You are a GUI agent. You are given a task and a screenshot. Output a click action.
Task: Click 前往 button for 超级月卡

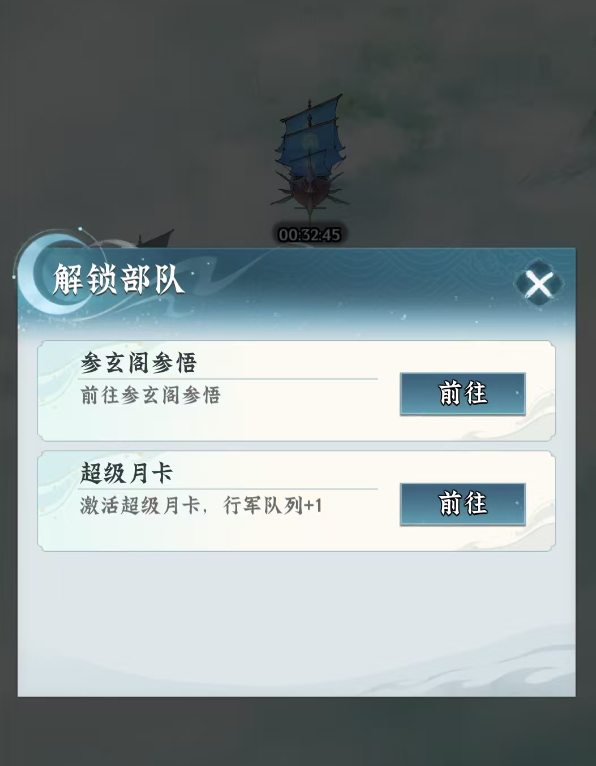(463, 504)
